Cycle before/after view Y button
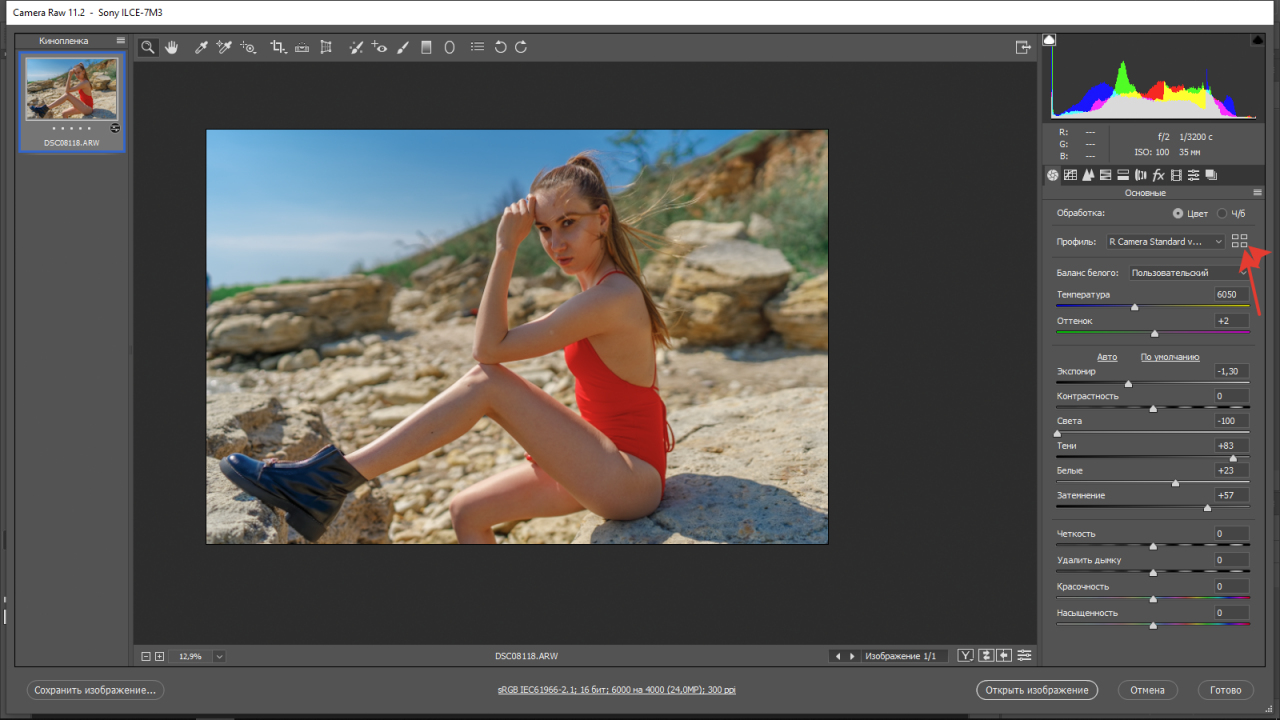 (x=965, y=656)
